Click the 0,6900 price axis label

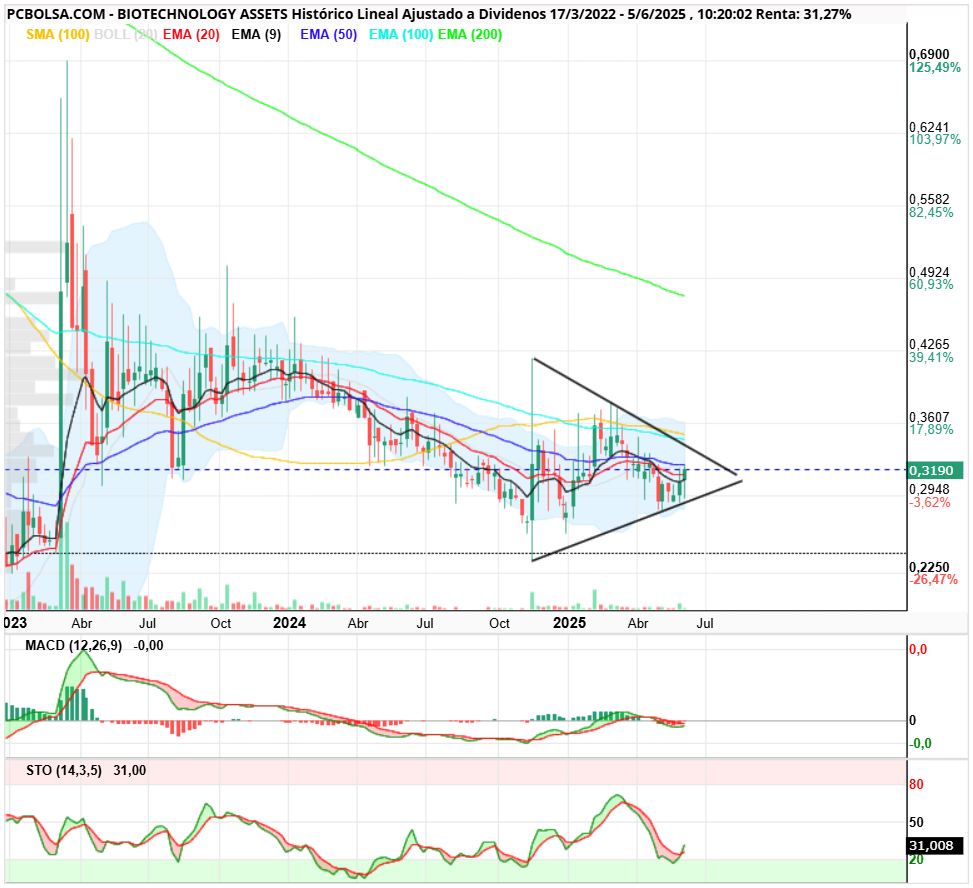(929, 55)
